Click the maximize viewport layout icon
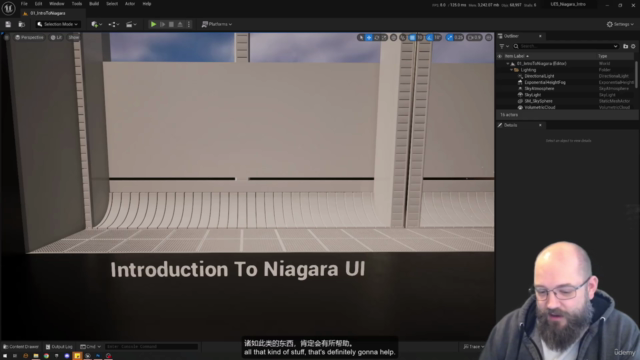The height and width of the screenshot is (360, 640). coord(489,38)
